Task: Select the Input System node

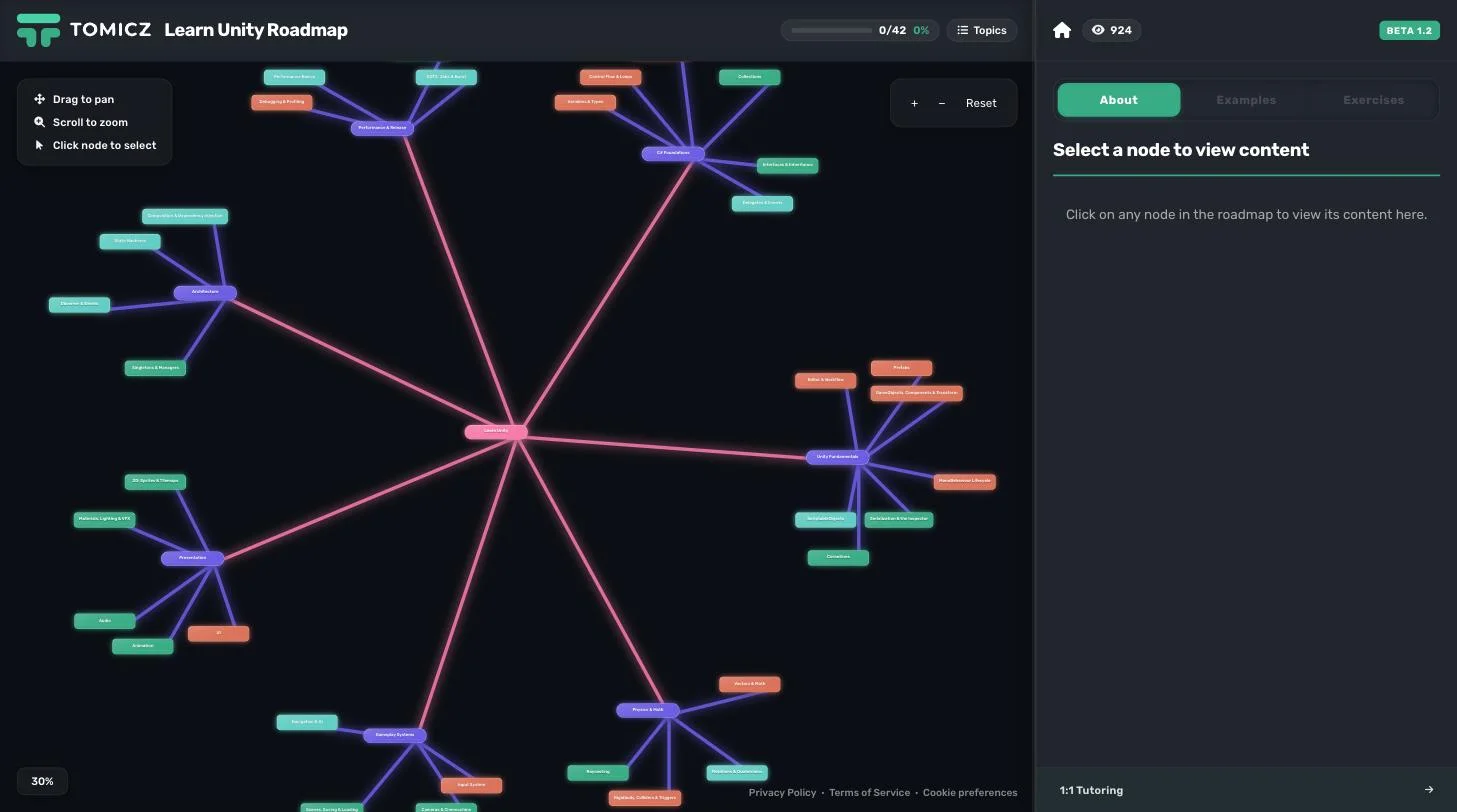Action: pyautogui.click(x=471, y=785)
